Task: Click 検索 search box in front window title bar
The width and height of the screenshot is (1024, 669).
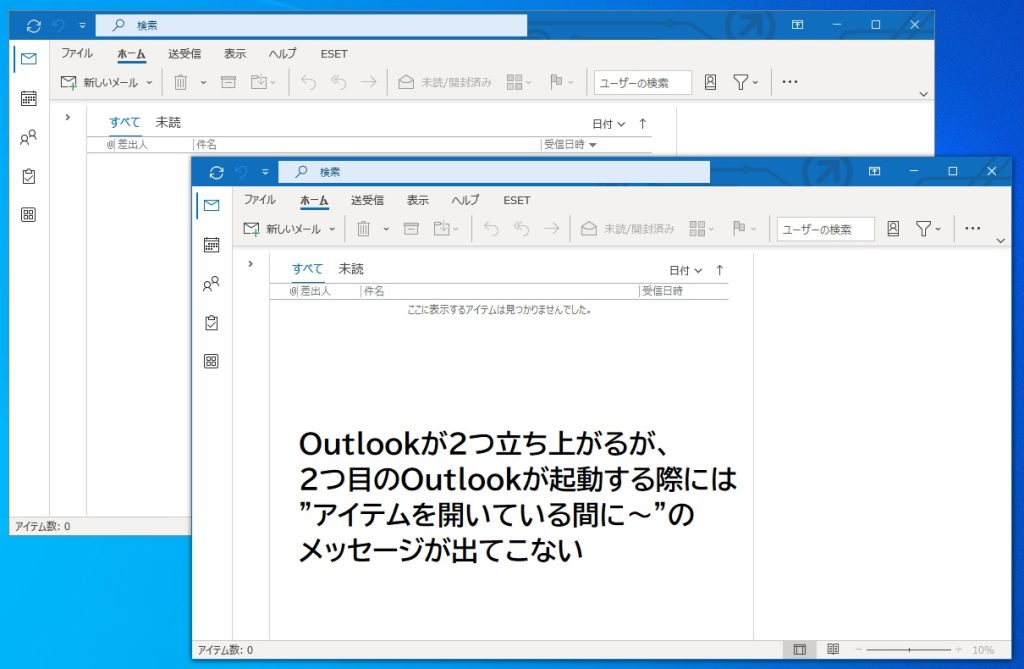Action: pyautogui.click(x=494, y=172)
